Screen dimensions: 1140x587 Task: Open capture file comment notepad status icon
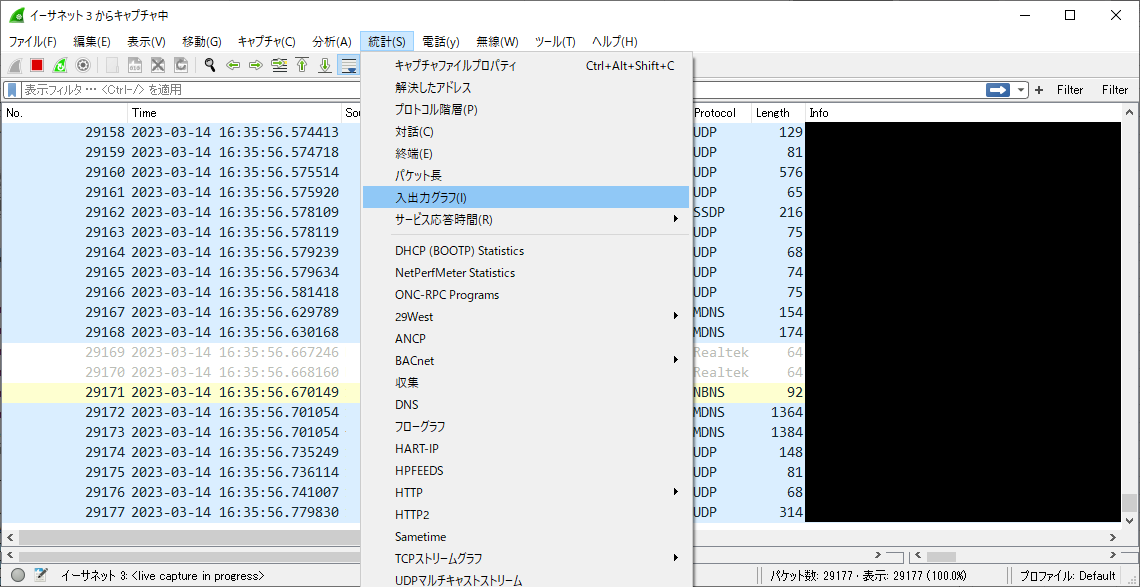[x=41, y=575]
